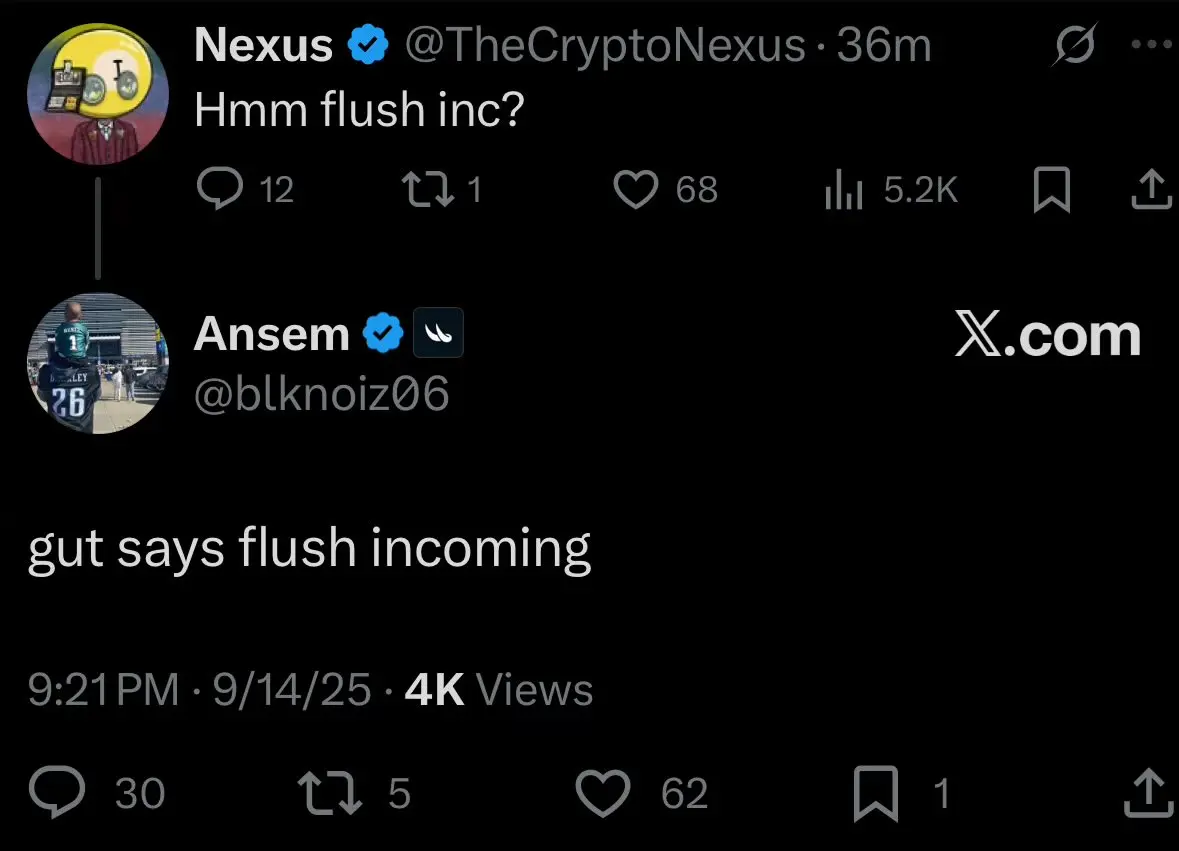Open the Nexus profile avatar
The height and width of the screenshot is (851, 1179).
(x=98, y=94)
